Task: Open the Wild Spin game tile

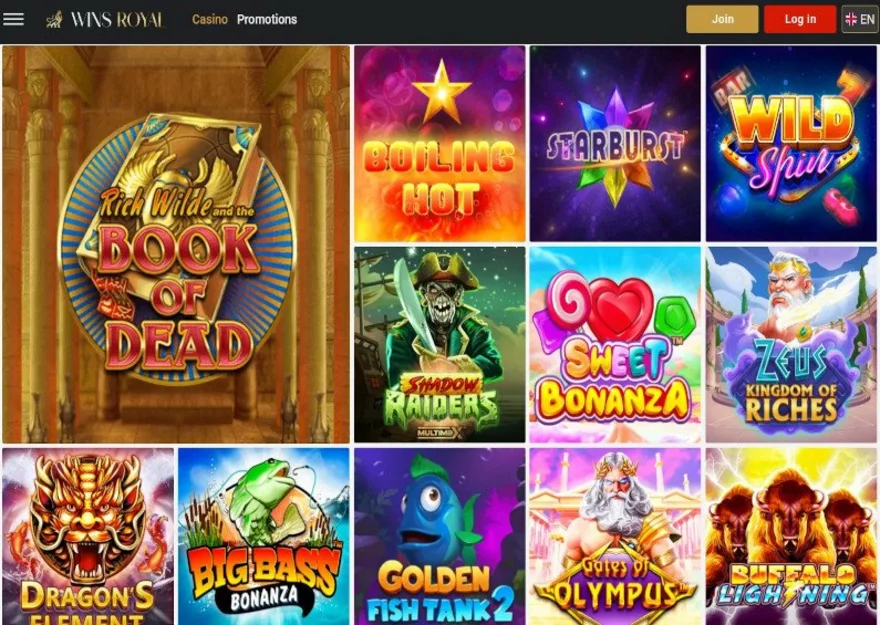Action: tap(791, 144)
